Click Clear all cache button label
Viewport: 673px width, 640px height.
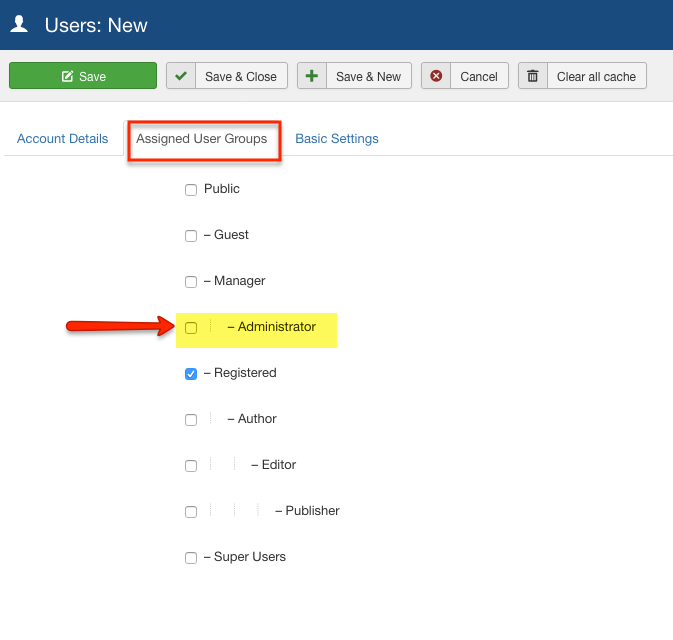click(596, 76)
